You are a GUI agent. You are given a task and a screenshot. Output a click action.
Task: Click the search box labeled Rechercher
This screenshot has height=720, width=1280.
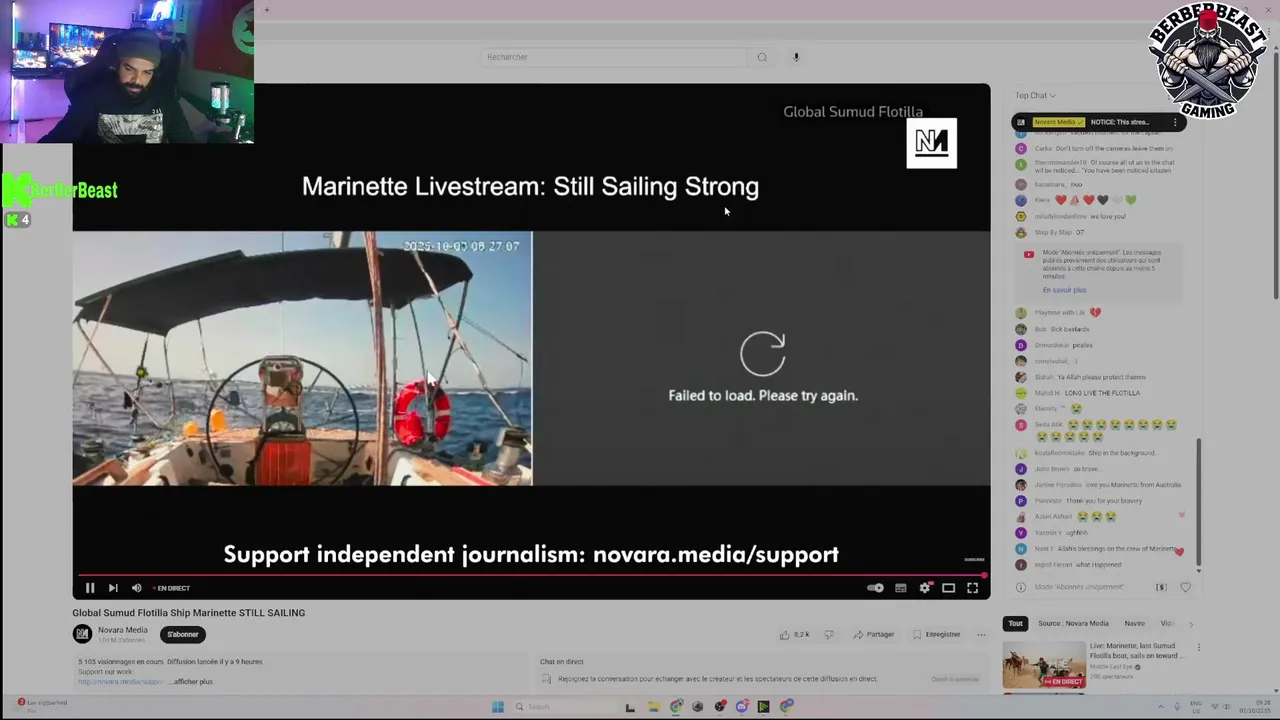614,57
